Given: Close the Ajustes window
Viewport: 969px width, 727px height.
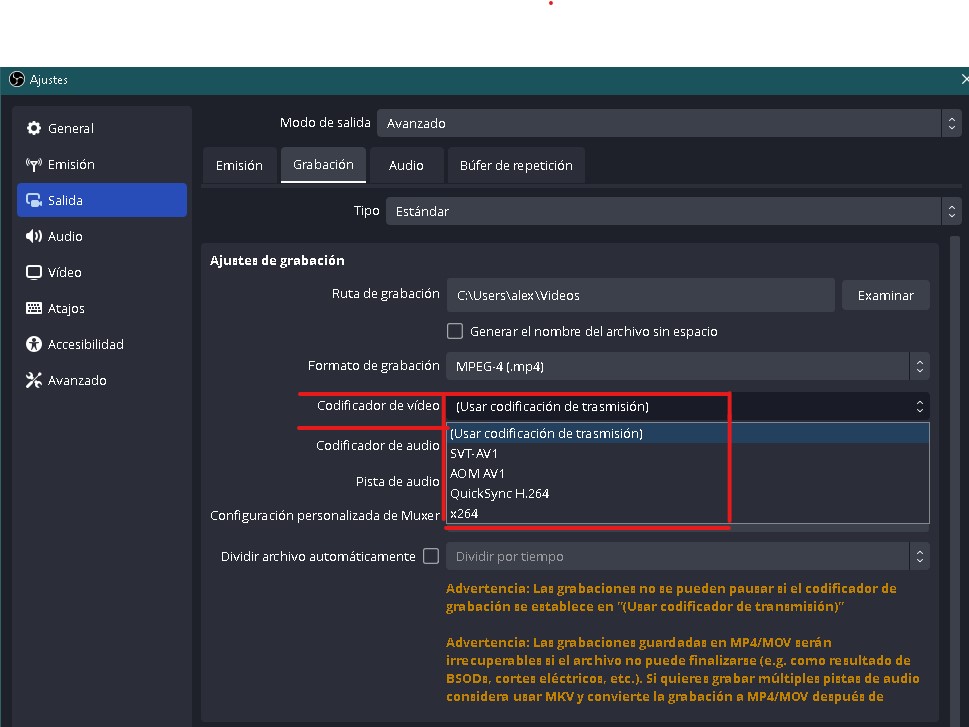Looking at the screenshot, I should tap(964, 80).
